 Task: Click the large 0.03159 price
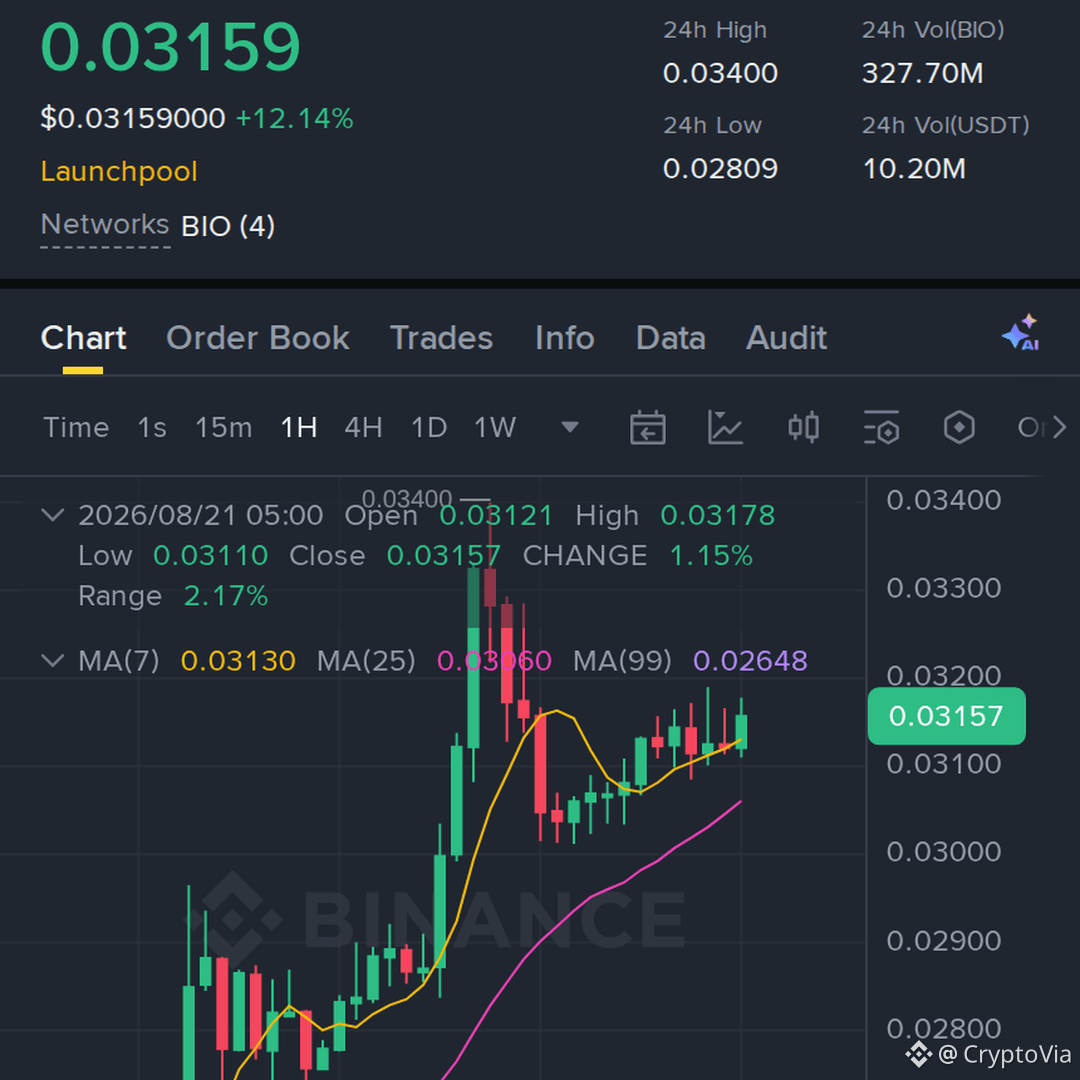coord(171,47)
